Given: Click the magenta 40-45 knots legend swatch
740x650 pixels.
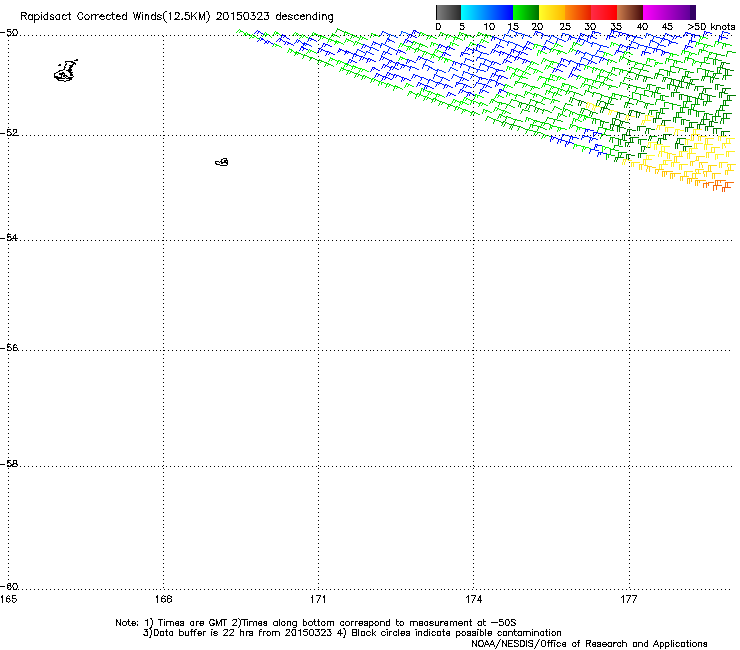Looking at the screenshot, I should (656, 12).
